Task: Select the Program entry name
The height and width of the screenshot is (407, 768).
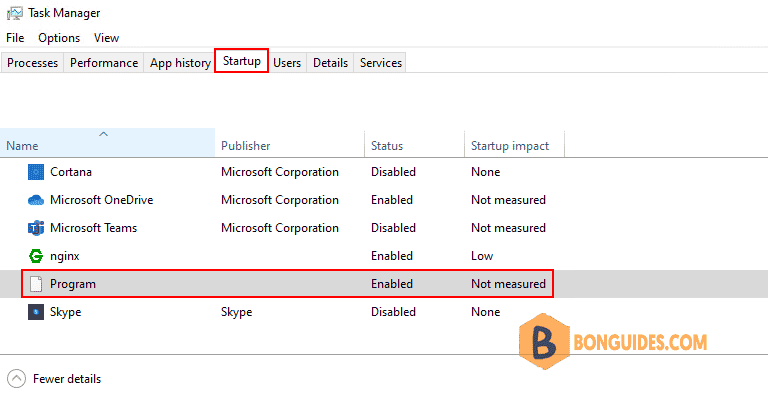Action: click(73, 284)
